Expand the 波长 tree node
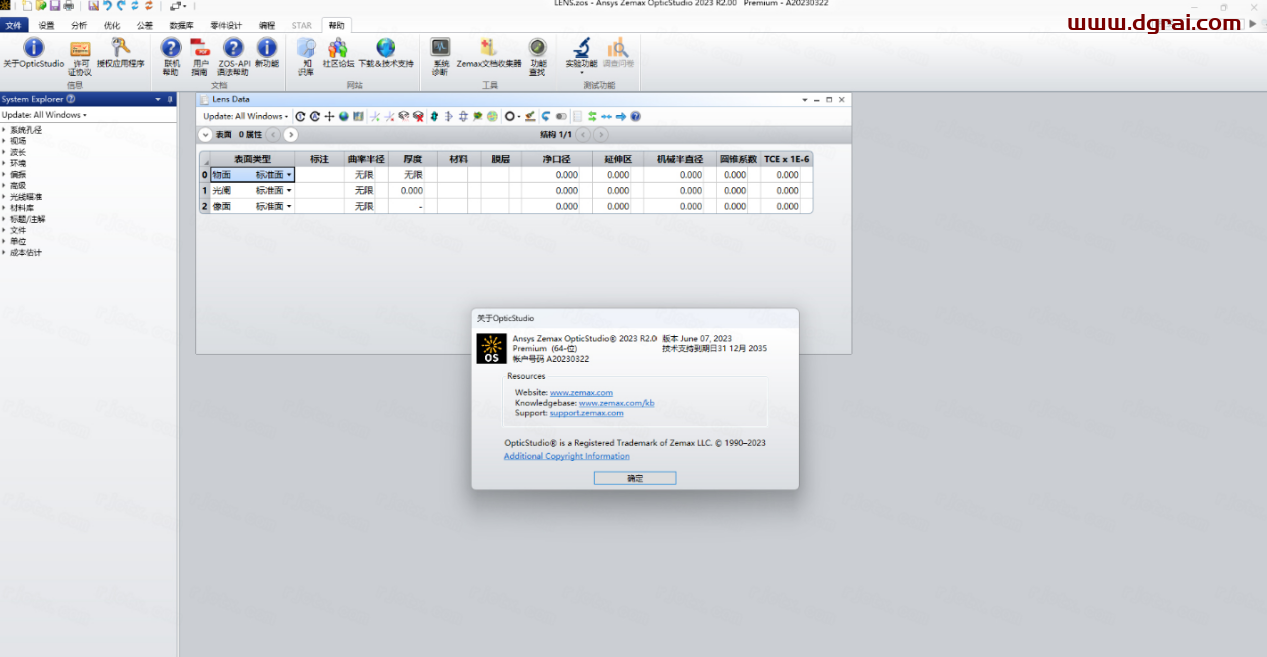 4,152
